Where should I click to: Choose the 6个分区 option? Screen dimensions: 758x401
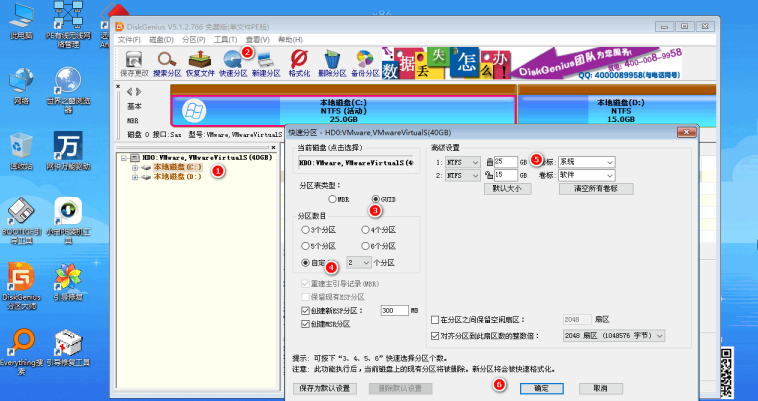pyautogui.click(x=379, y=246)
